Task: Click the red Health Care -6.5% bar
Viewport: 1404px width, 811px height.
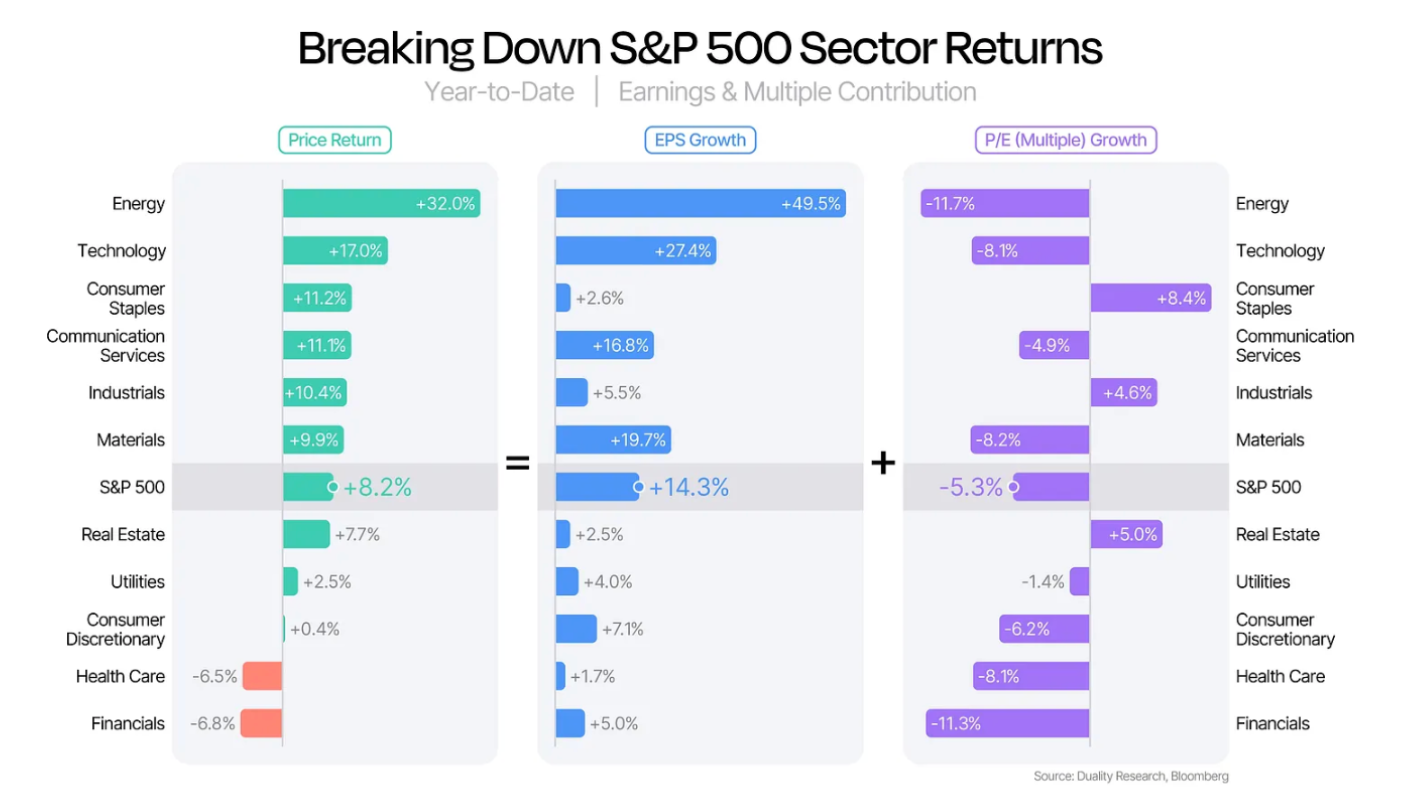Action: tap(262, 676)
